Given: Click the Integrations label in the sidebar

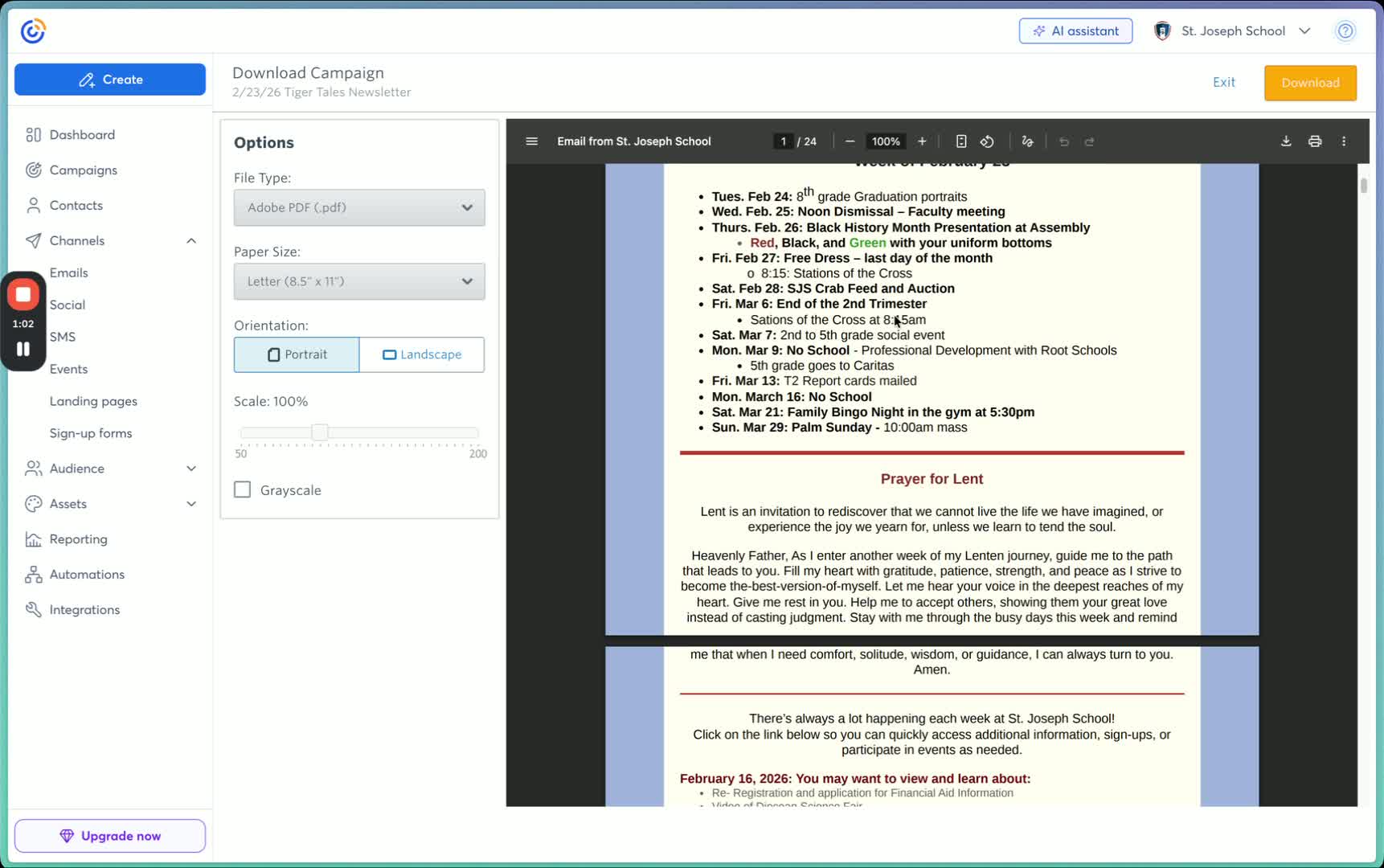Looking at the screenshot, I should [x=84, y=610].
